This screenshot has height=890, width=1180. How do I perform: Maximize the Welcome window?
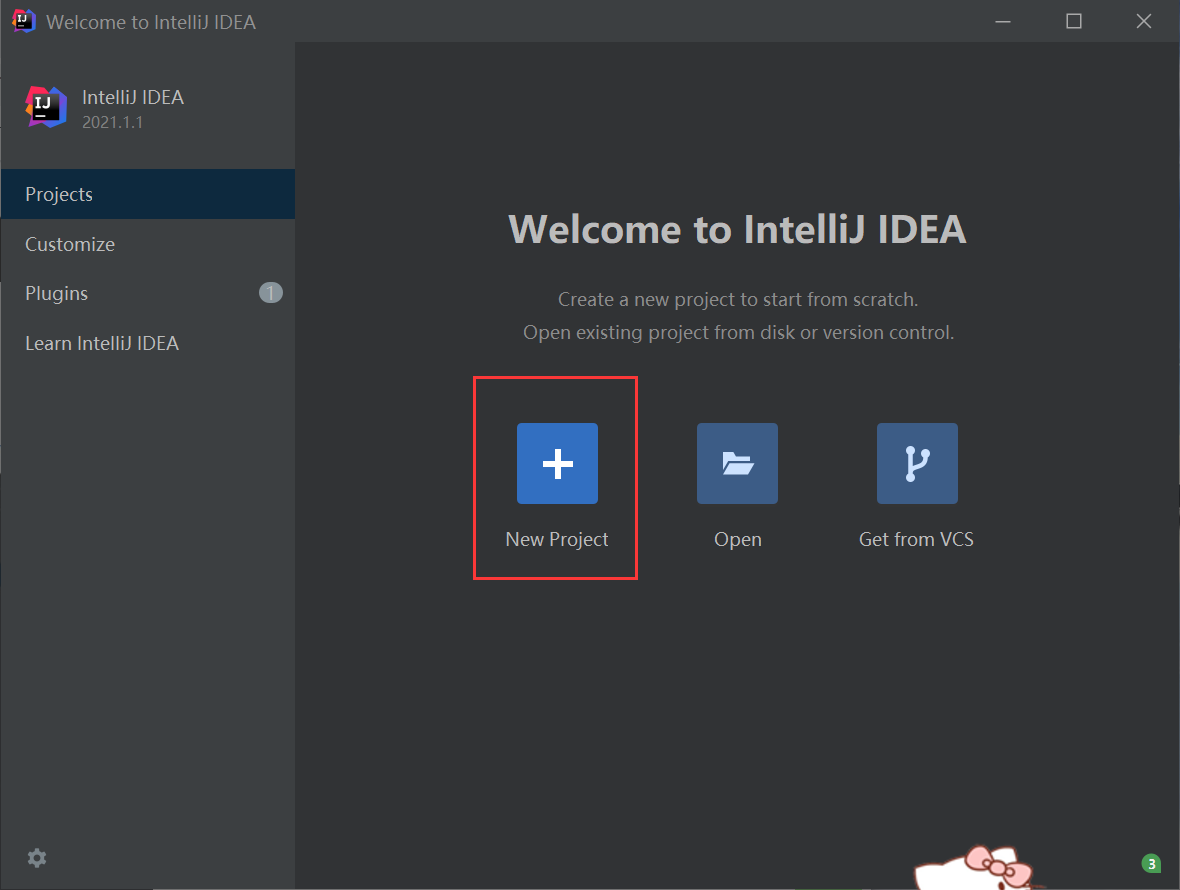(1074, 21)
